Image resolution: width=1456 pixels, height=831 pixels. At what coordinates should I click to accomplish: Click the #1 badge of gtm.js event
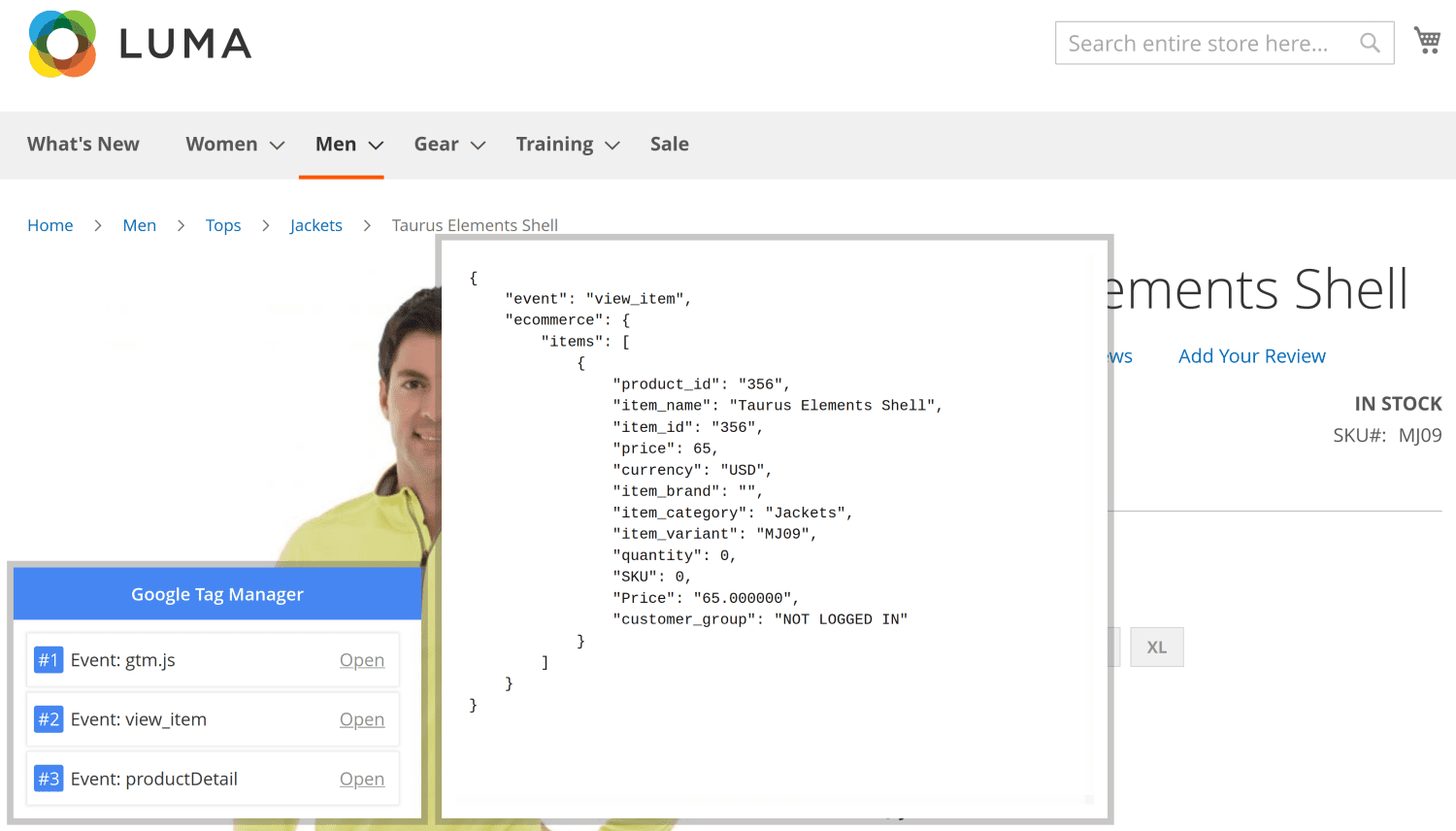[49, 660]
